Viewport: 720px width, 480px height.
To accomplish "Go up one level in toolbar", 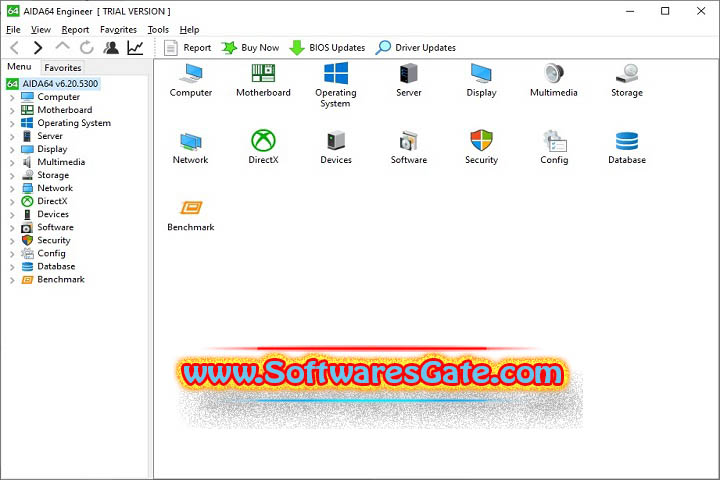I will pyautogui.click(x=62, y=47).
